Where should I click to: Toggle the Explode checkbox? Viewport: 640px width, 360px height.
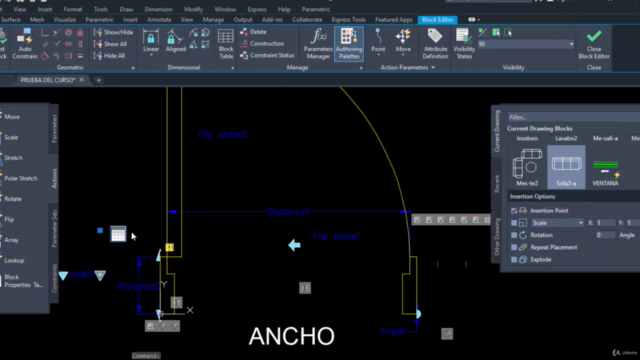pos(514,260)
